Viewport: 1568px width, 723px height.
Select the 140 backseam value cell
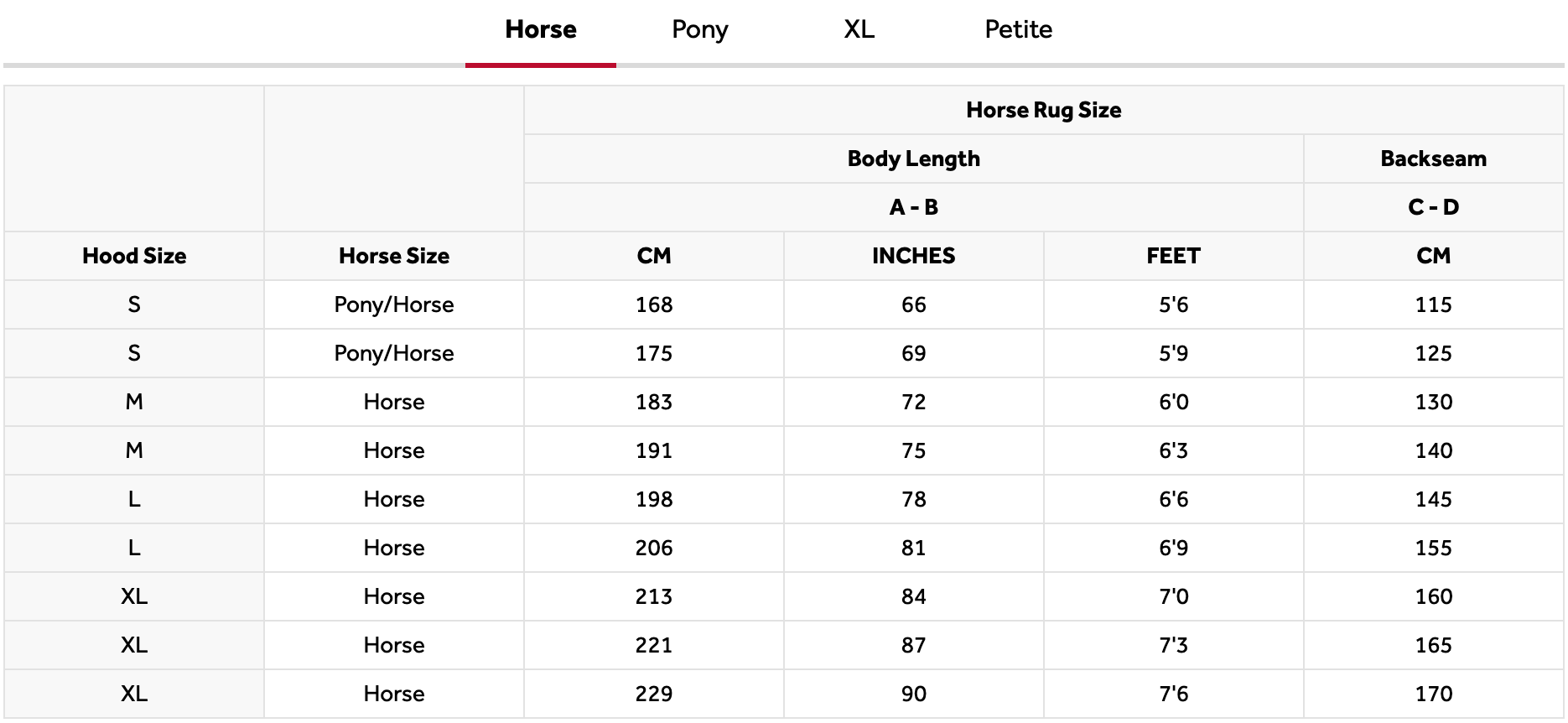pyautogui.click(x=1433, y=450)
